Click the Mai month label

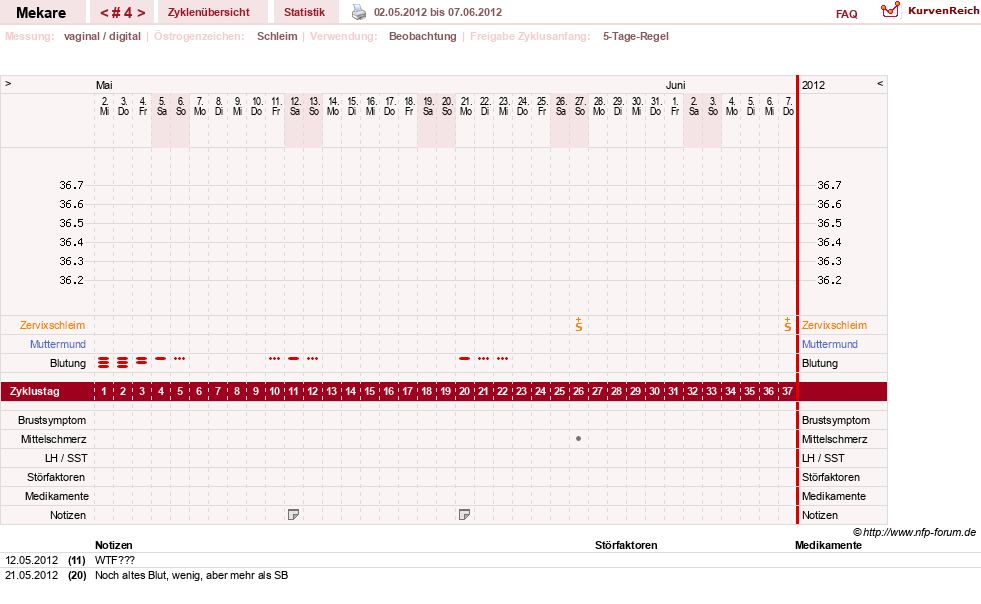pyautogui.click(x=104, y=85)
